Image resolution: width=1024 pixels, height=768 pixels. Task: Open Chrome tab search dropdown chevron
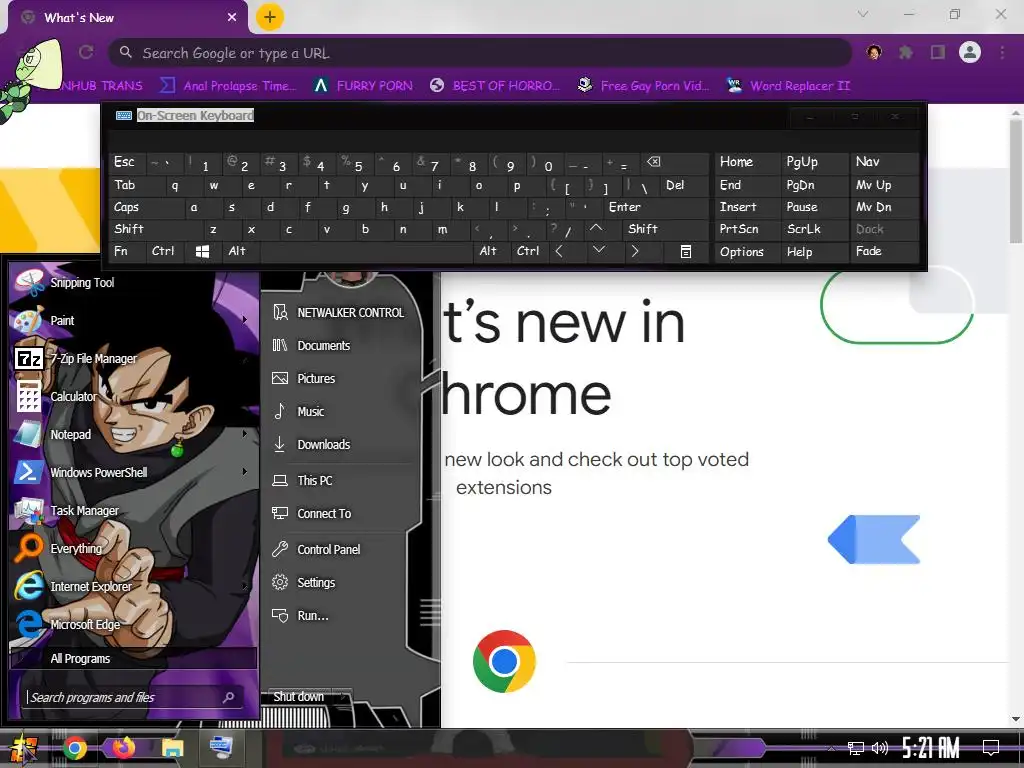point(863,14)
